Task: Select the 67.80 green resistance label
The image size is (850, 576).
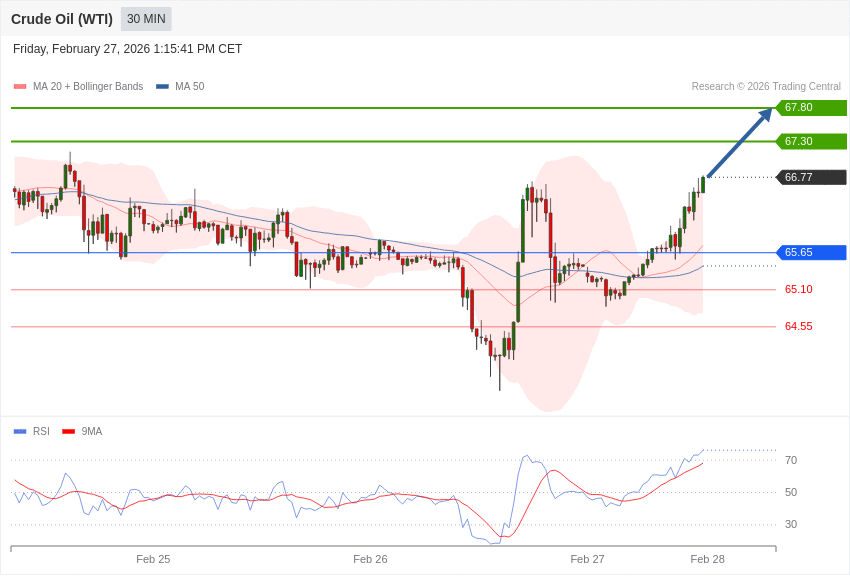Action: point(811,108)
